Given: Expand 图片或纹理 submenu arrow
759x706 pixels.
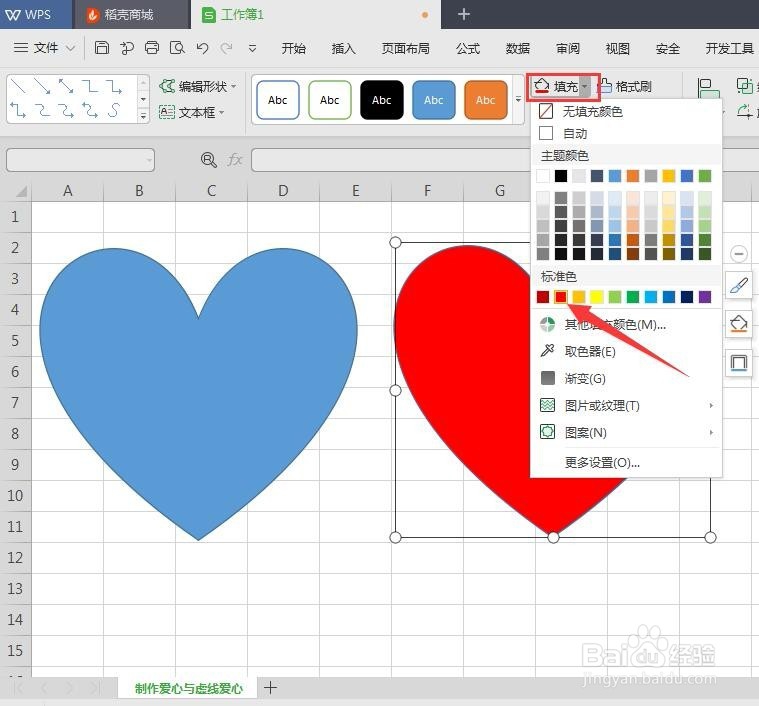Looking at the screenshot, I should tap(711, 406).
